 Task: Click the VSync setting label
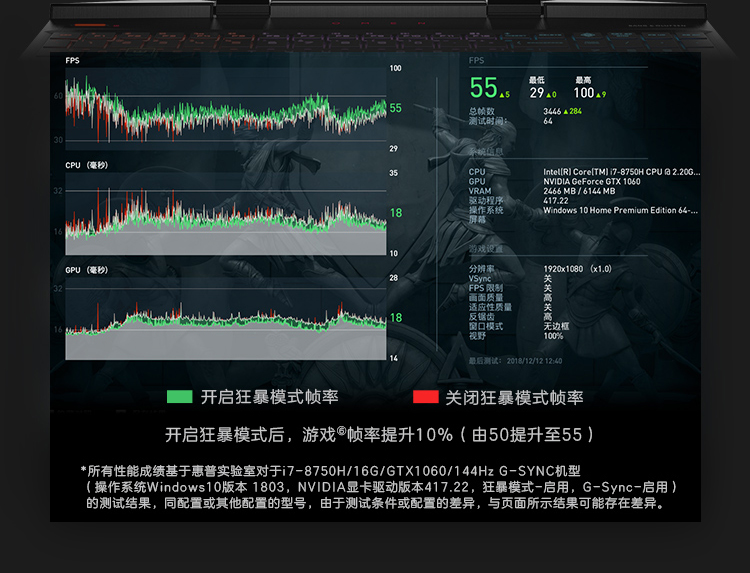(480, 278)
